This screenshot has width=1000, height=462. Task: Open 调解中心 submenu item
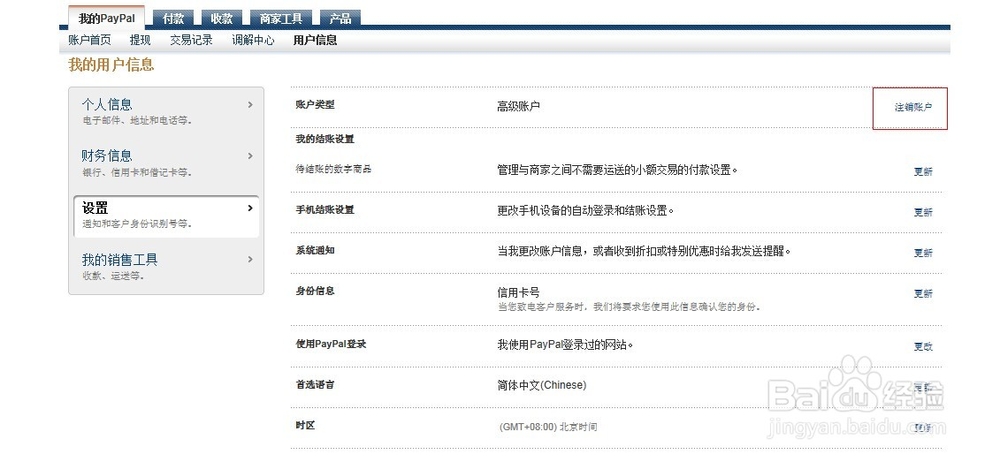253,40
